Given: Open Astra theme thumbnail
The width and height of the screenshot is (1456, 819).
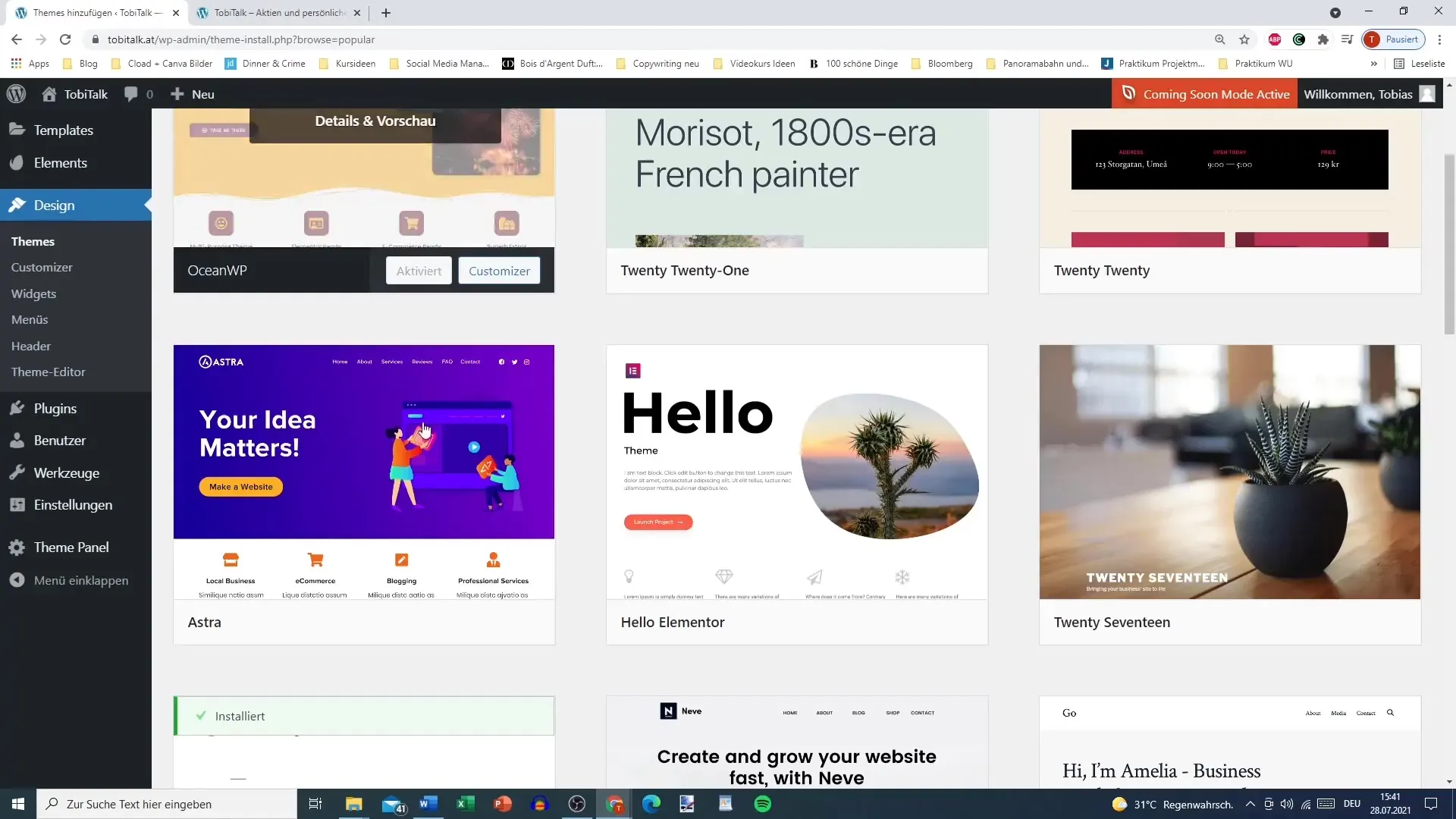Looking at the screenshot, I should click(364, 472).
